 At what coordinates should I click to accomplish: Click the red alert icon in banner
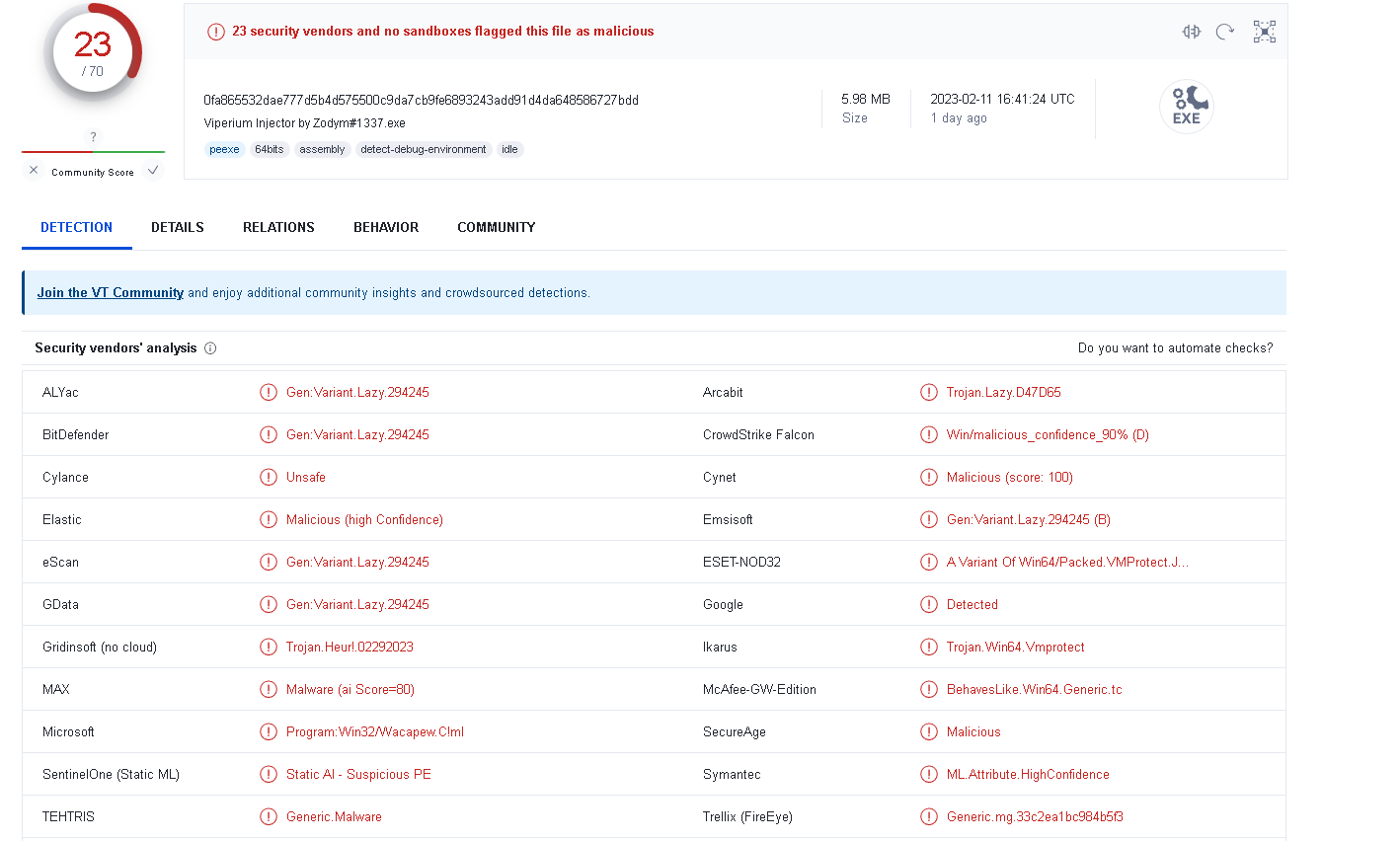[x=216, y=32]
